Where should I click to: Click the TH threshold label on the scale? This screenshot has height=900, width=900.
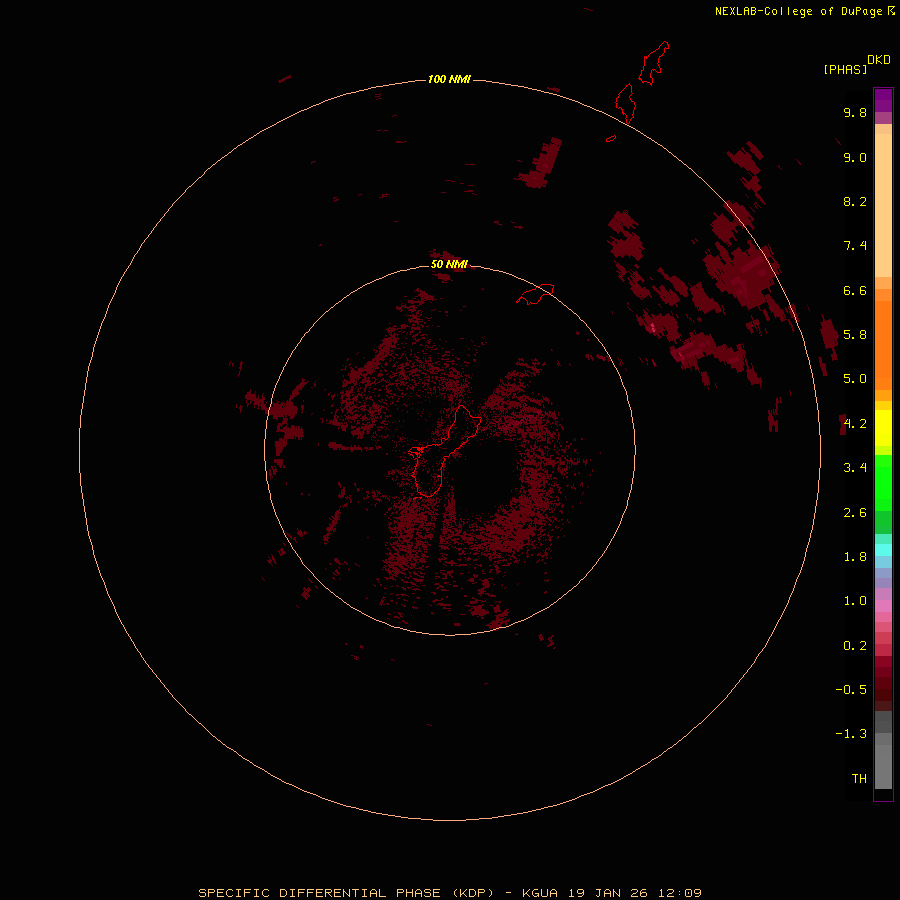coord(859,778)
